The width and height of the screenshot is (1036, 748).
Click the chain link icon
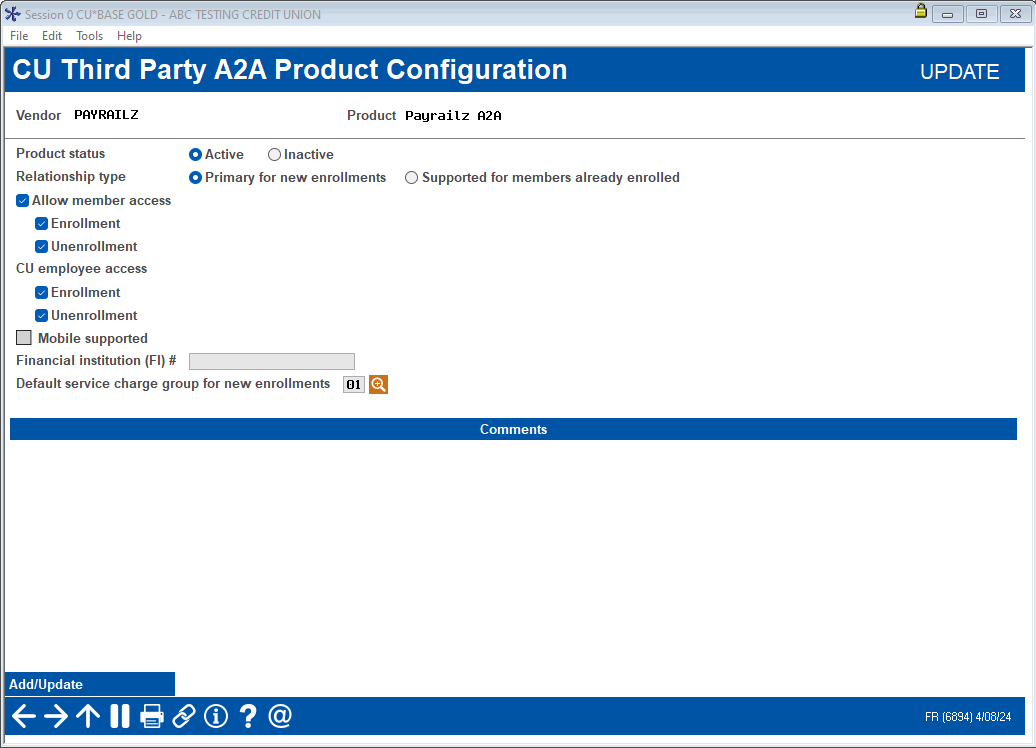[x=184, y=716]
